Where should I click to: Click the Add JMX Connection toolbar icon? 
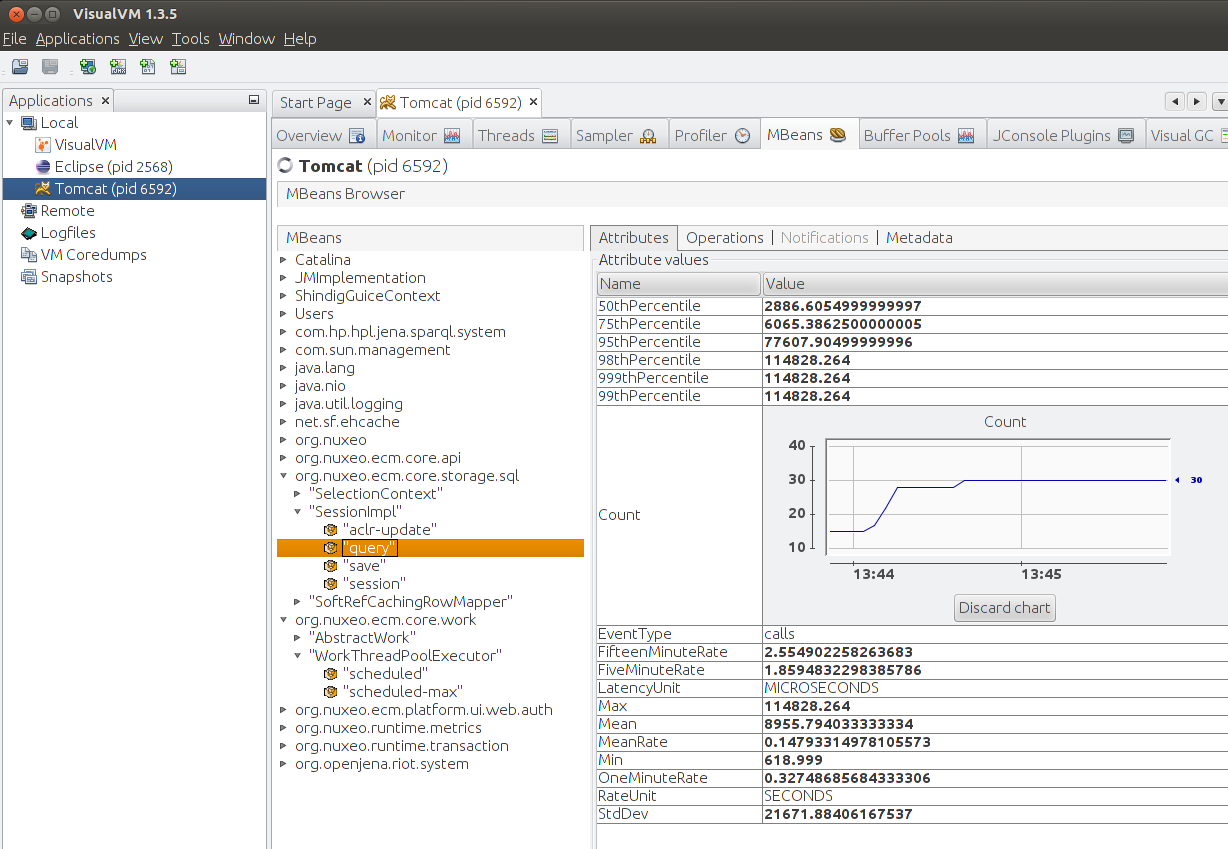pyautogui.click(x=118, y=67)
